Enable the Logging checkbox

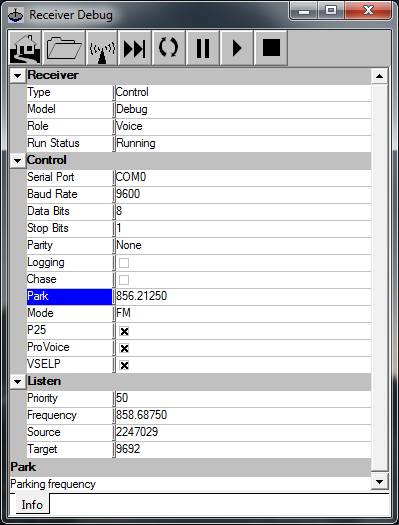coord(124,263)
